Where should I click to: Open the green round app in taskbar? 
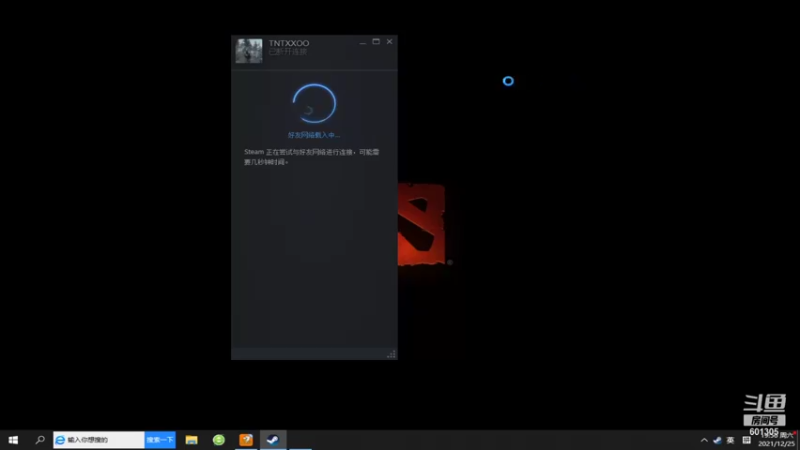(219, 440)
